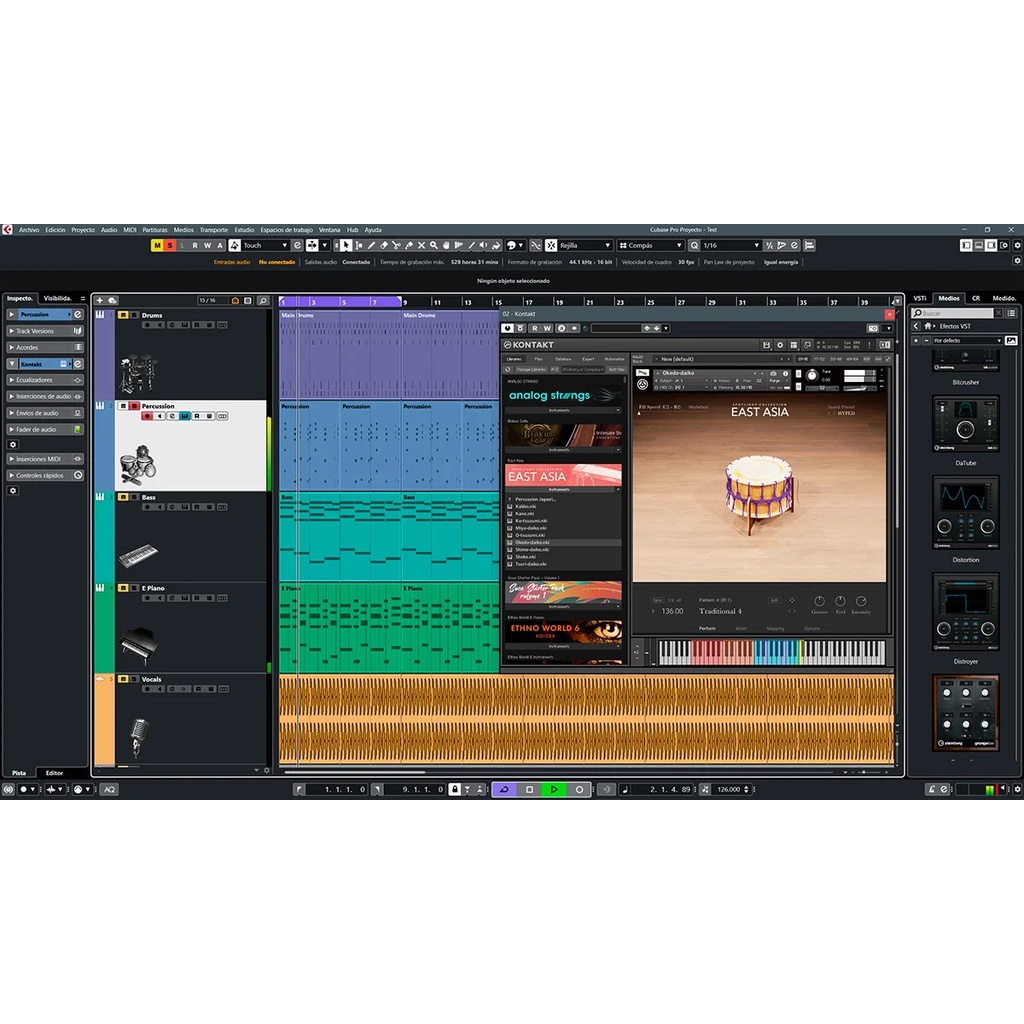This screenshot has width=1024, height=1024.
Task: Open the Archivo menu
Action: [29, 230]
